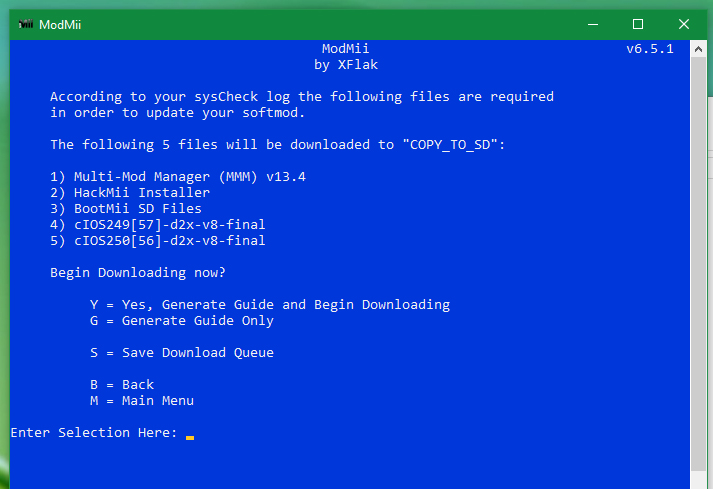Viewport: 713px width, 489px height.
Task: Click the input cursor after Enter Selection Here
Action: [x=190, y=437]
